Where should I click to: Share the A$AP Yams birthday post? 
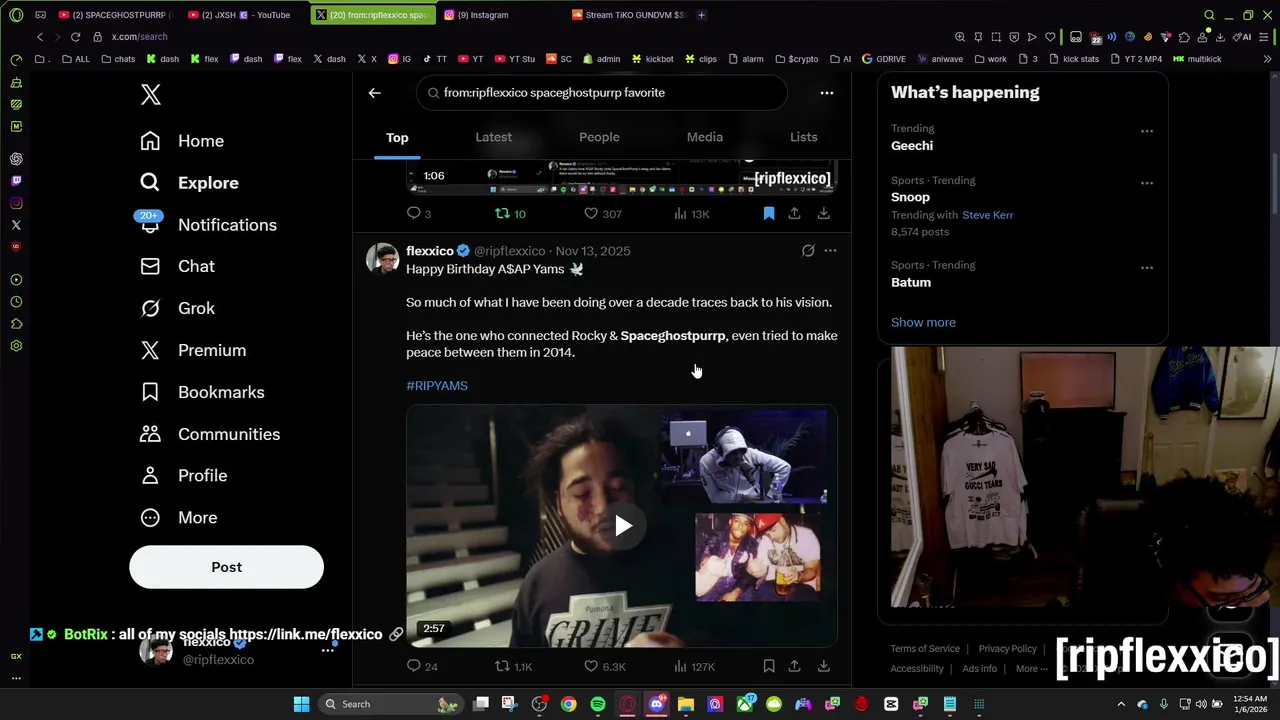[x=794, y=666]
